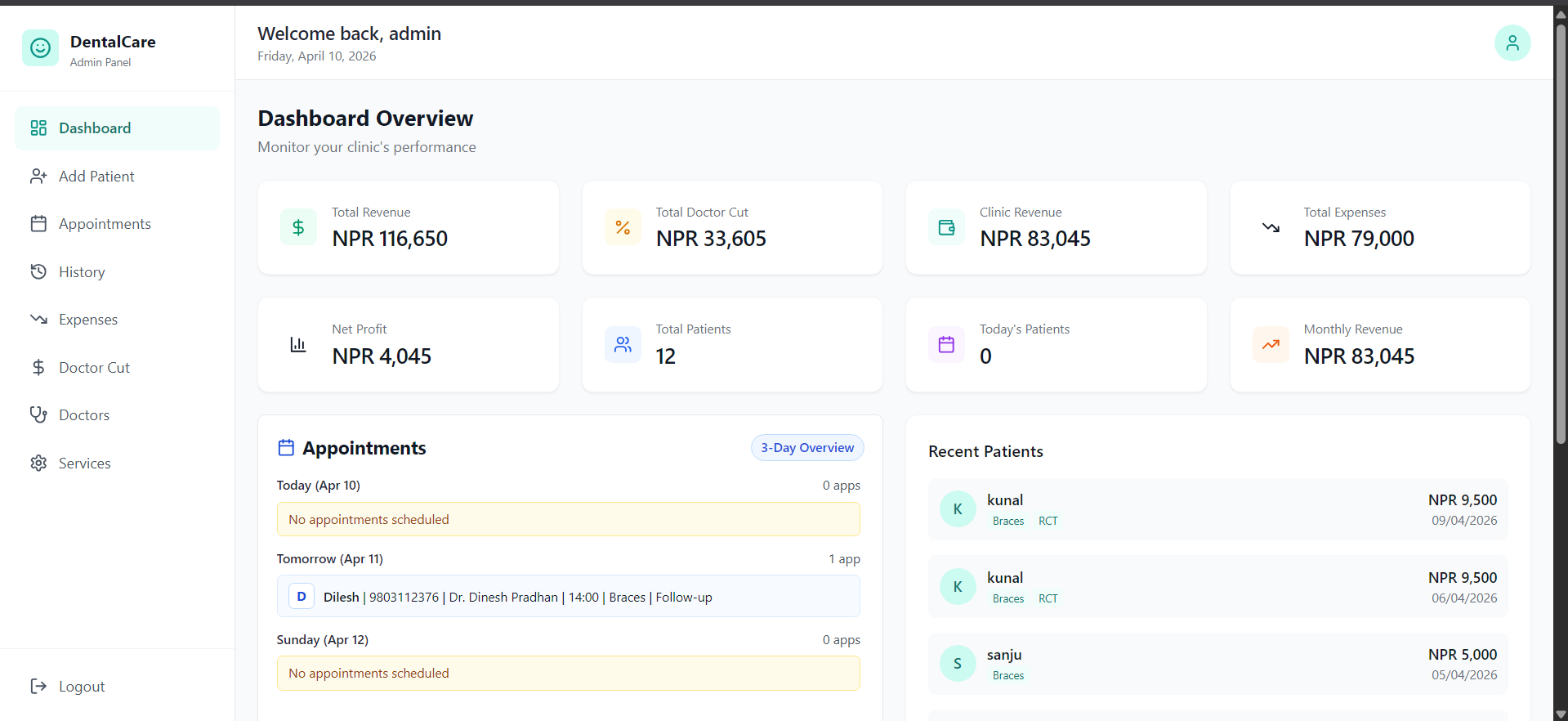Navigate to Appointments in the sidebar
The height and width of the screenshot is (721, 1568).
tap(118, 224)
